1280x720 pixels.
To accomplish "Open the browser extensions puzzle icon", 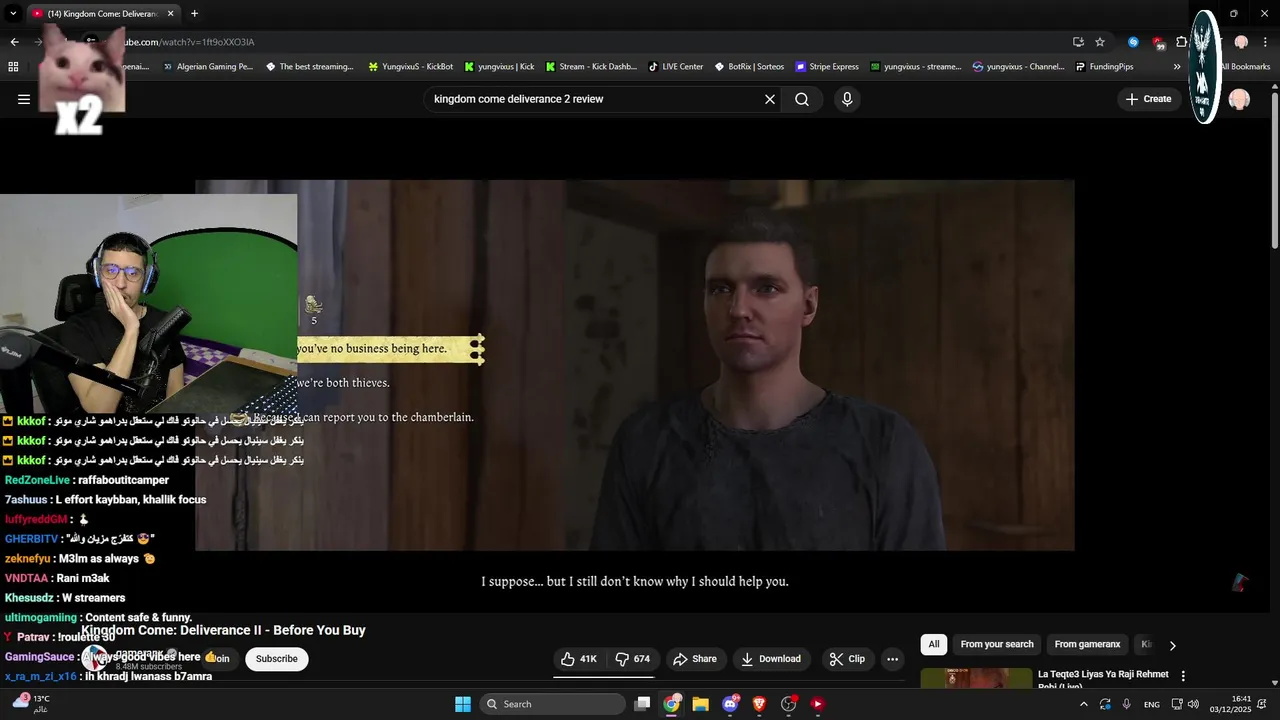I will click(1181, 42).
